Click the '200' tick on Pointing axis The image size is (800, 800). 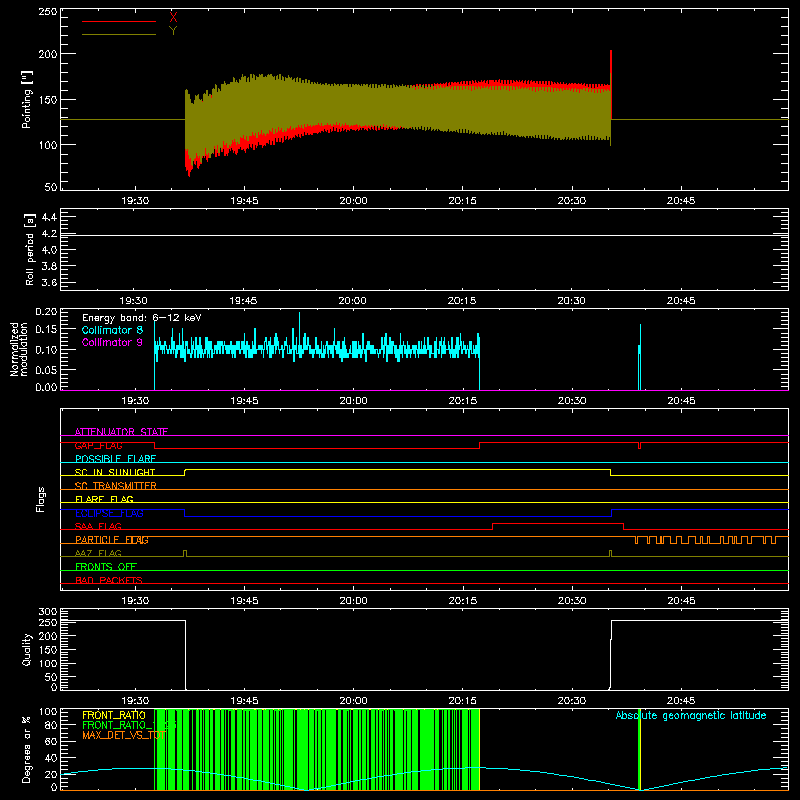pos(48,54)
